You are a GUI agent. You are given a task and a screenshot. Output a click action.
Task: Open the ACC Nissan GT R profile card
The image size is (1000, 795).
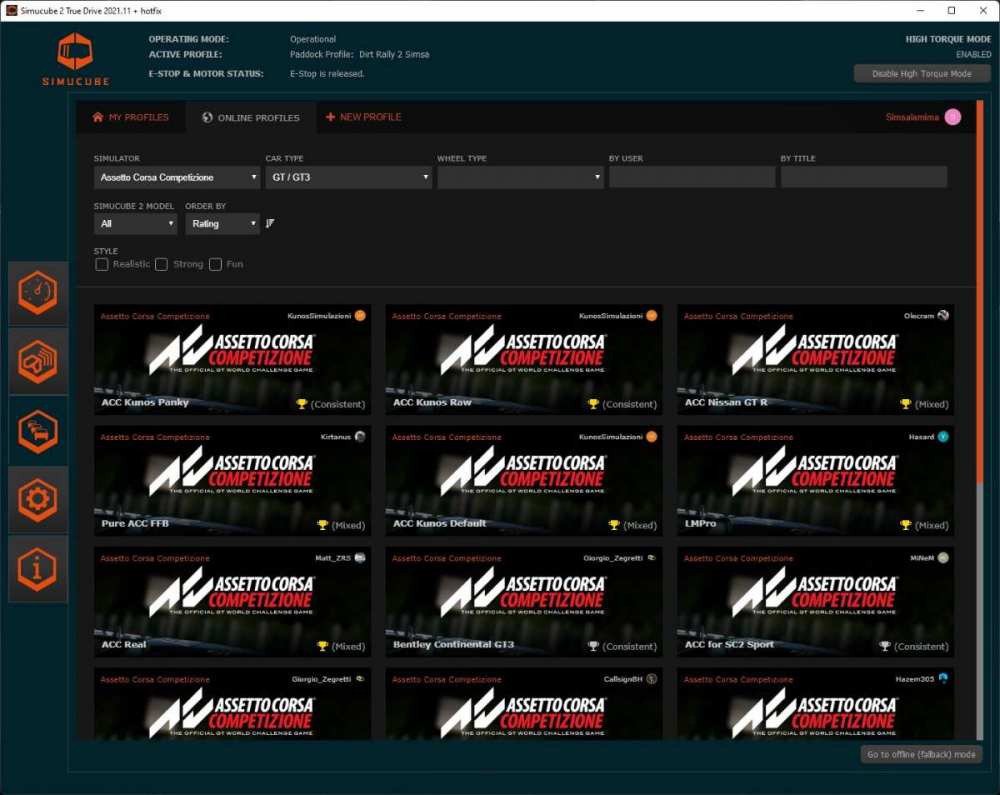tap(816, 360)
